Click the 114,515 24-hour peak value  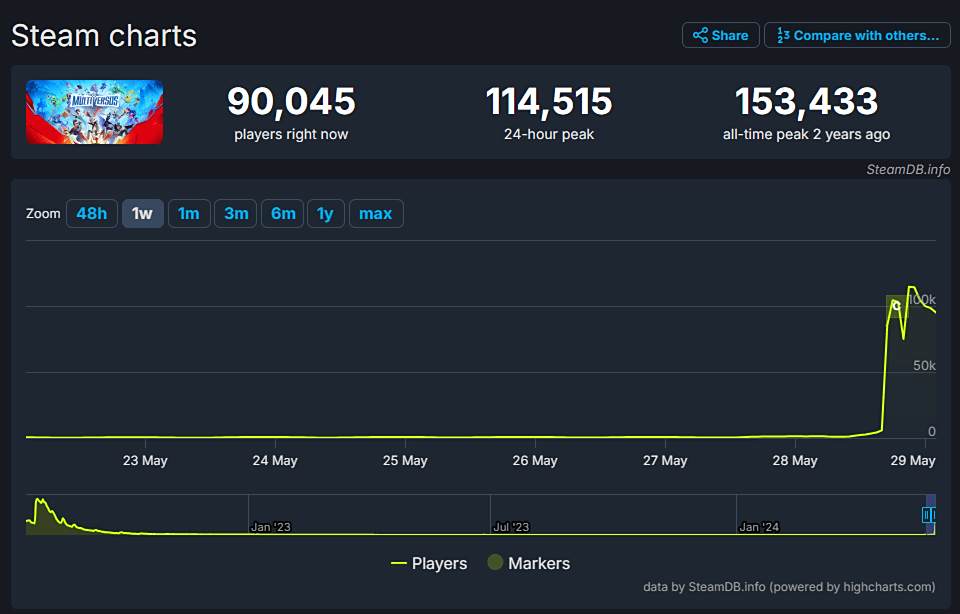tap(549, 101)
